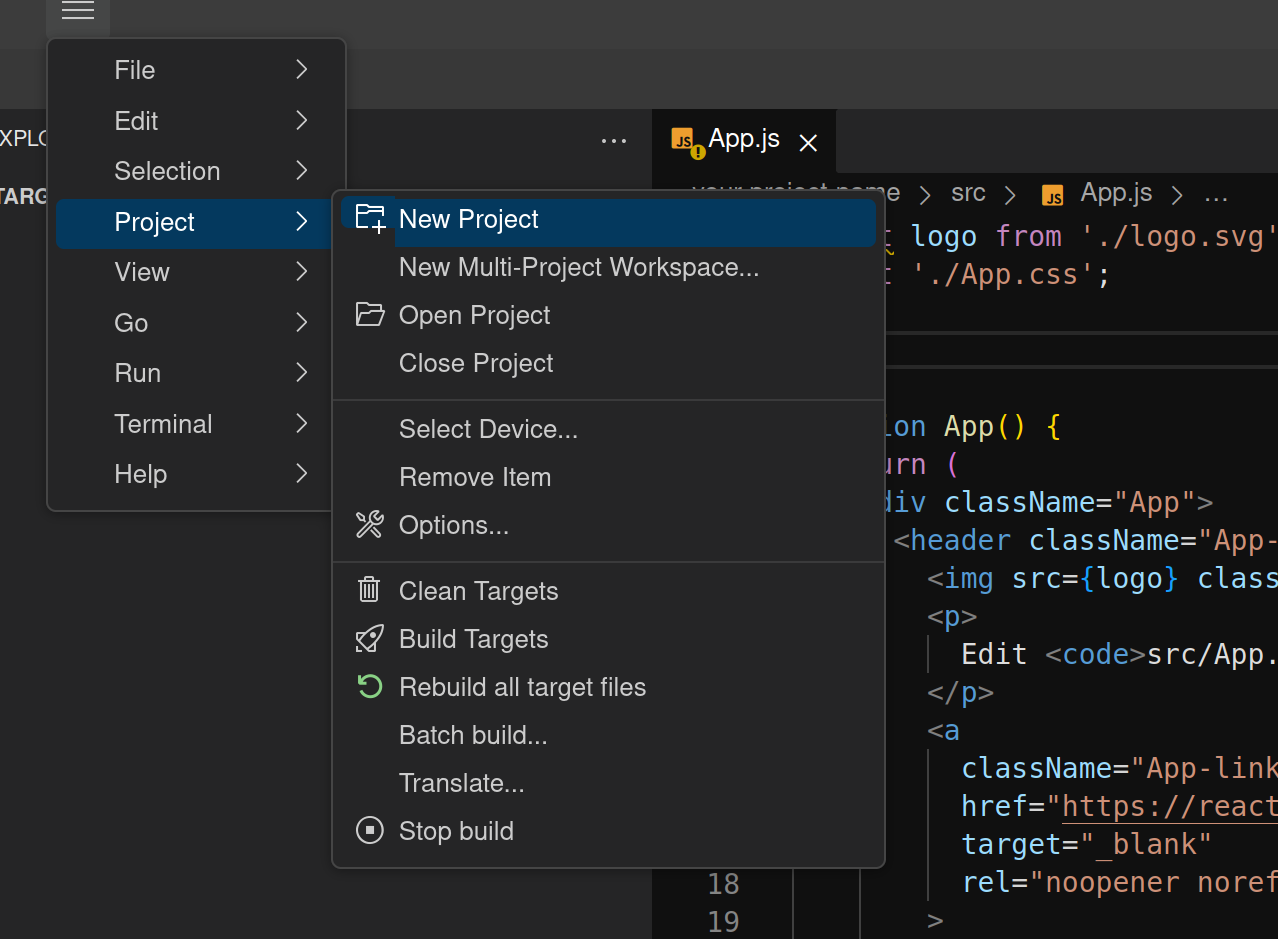Image resolution: width=1278 pixels, height=939 pixels.
Task: Click the JS icon in the breadcrumb
Action: click(1052, 195)
